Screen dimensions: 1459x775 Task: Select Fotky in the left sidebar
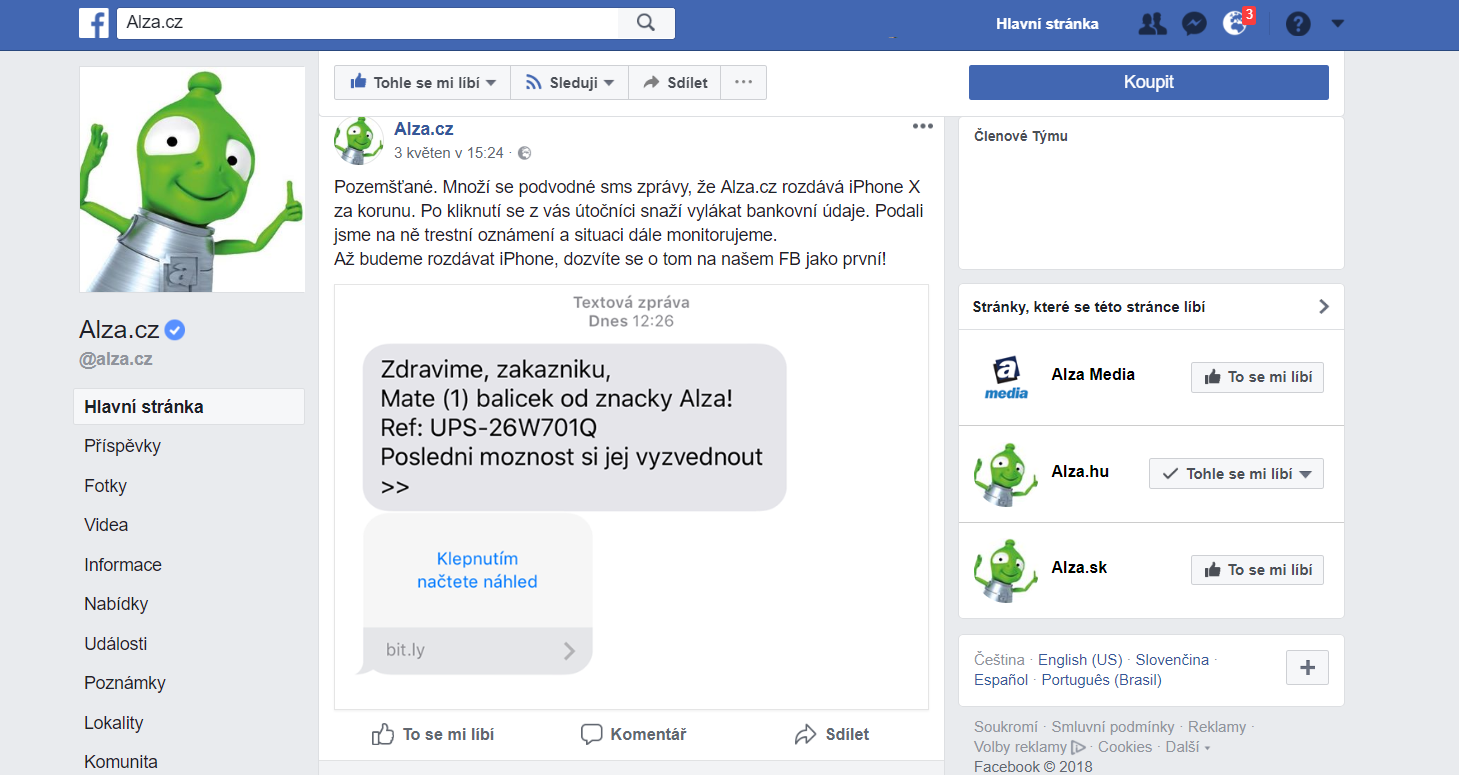105,486
